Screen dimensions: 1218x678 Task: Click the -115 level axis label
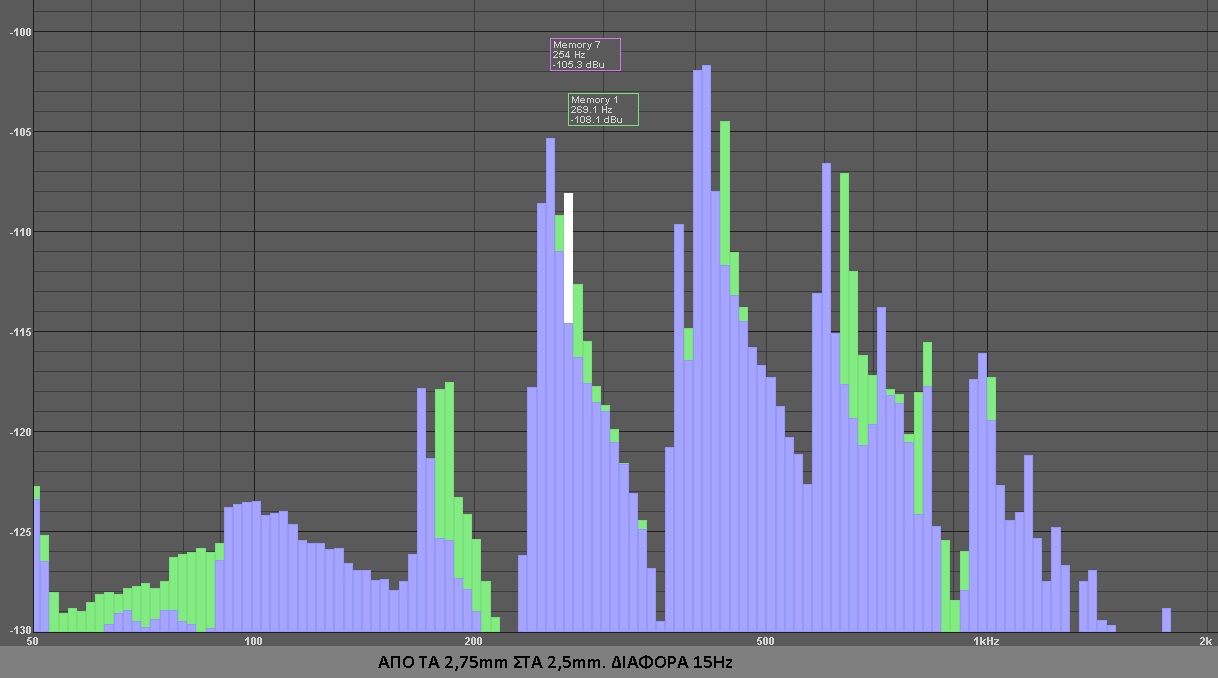coord(21,332)
